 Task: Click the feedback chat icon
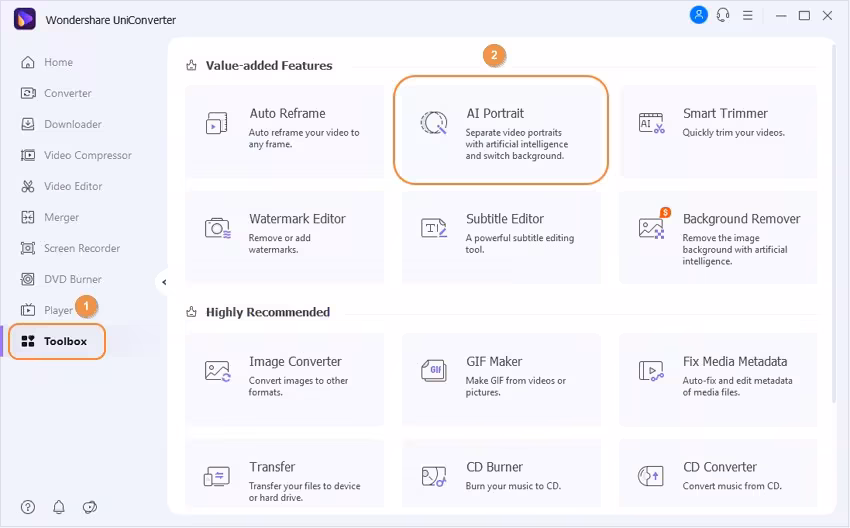[x=90, y=507]
